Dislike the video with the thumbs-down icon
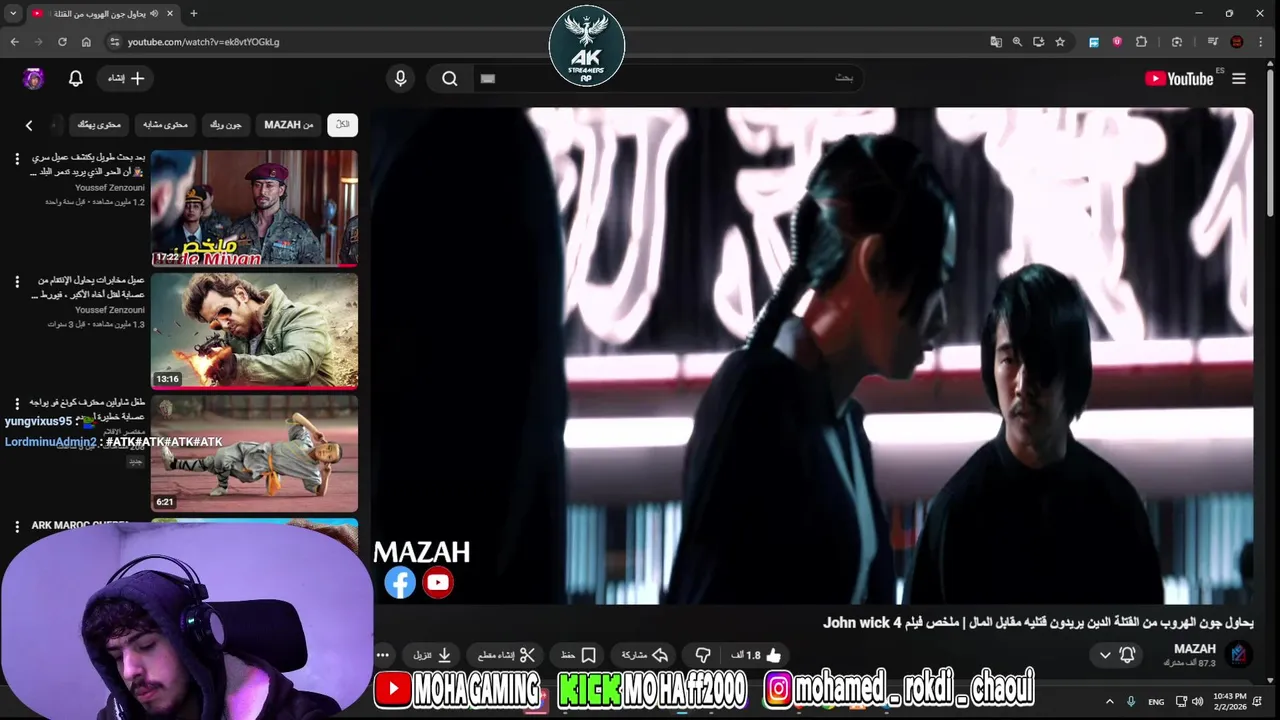This screenshot has width=1280, height=720. coord(703,655)
